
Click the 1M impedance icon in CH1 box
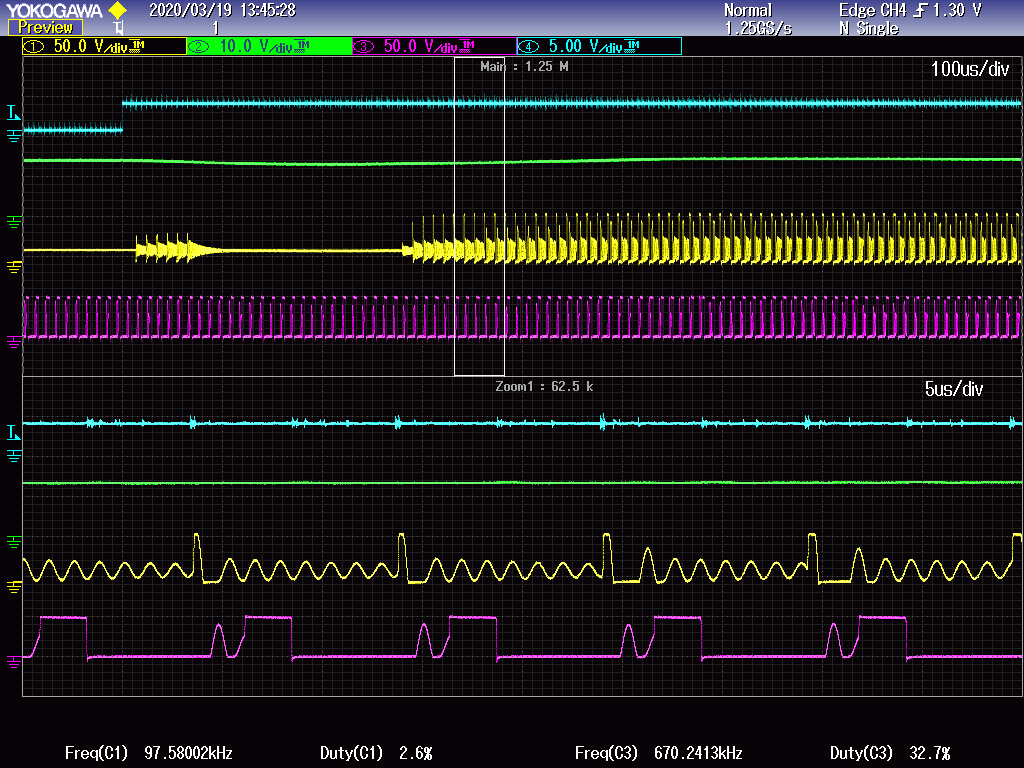point(137,46)
